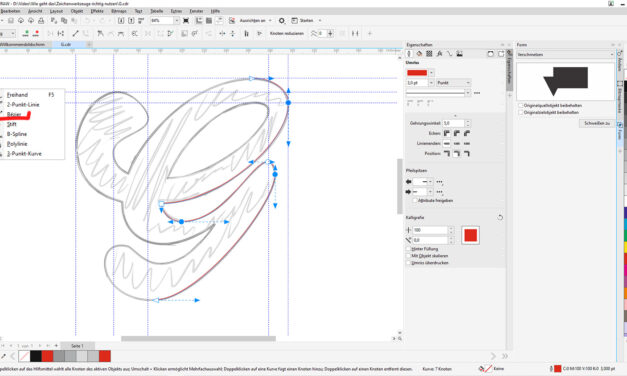
Task: Select the Seite 1 page tab
Action: coord(77,346)
